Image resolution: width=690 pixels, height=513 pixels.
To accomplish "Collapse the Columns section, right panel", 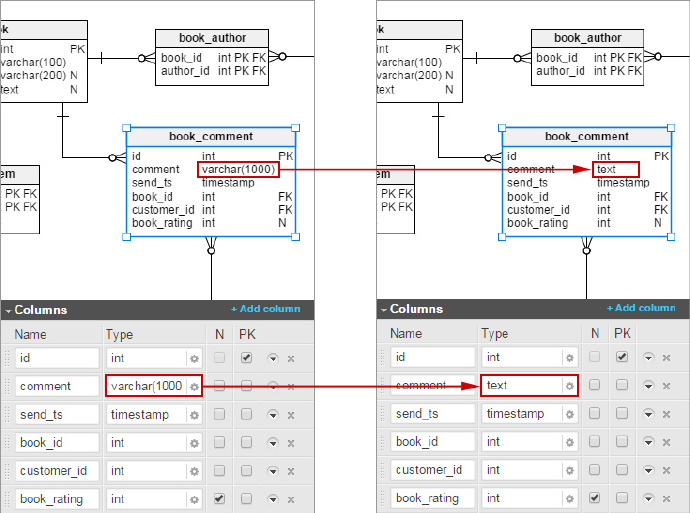I will pyautogui.click(x=384, y=310).
